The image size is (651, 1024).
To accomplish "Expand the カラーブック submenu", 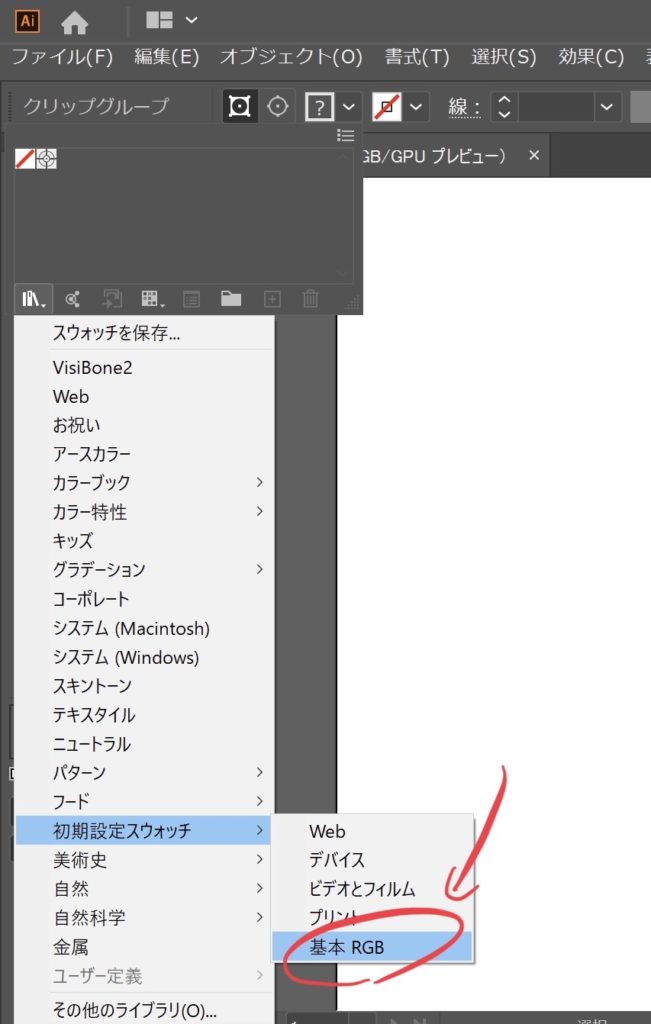I will pyautogui.click(x=144, y=483).
